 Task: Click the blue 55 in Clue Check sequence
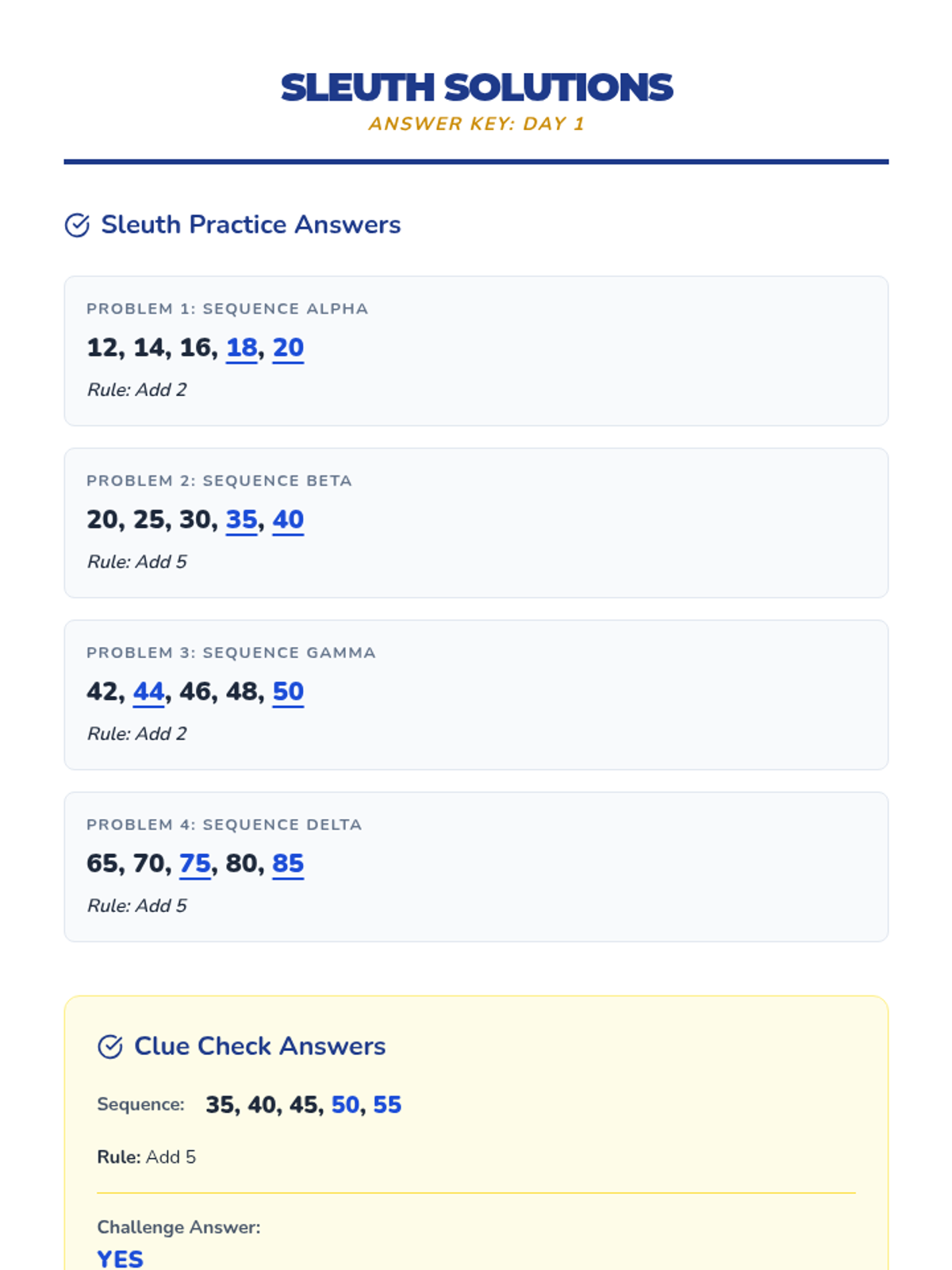click(387, 1105)
